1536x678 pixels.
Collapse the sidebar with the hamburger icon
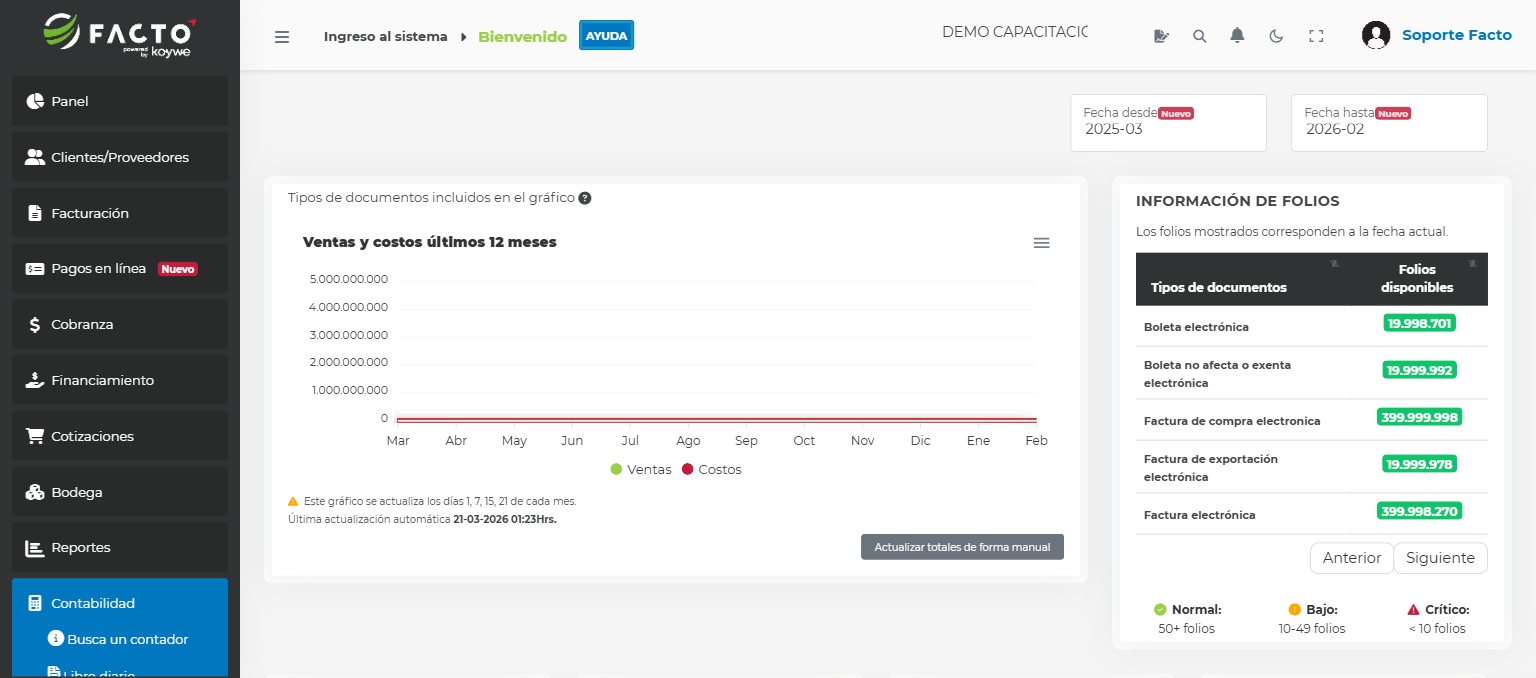click(x=282, y=35)
